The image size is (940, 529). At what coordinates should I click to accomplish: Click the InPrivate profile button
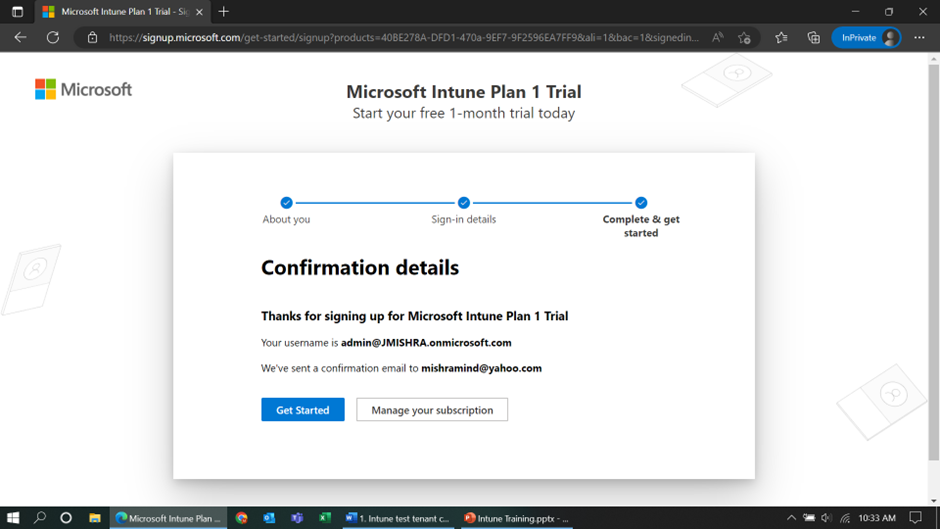click(866, 37)
